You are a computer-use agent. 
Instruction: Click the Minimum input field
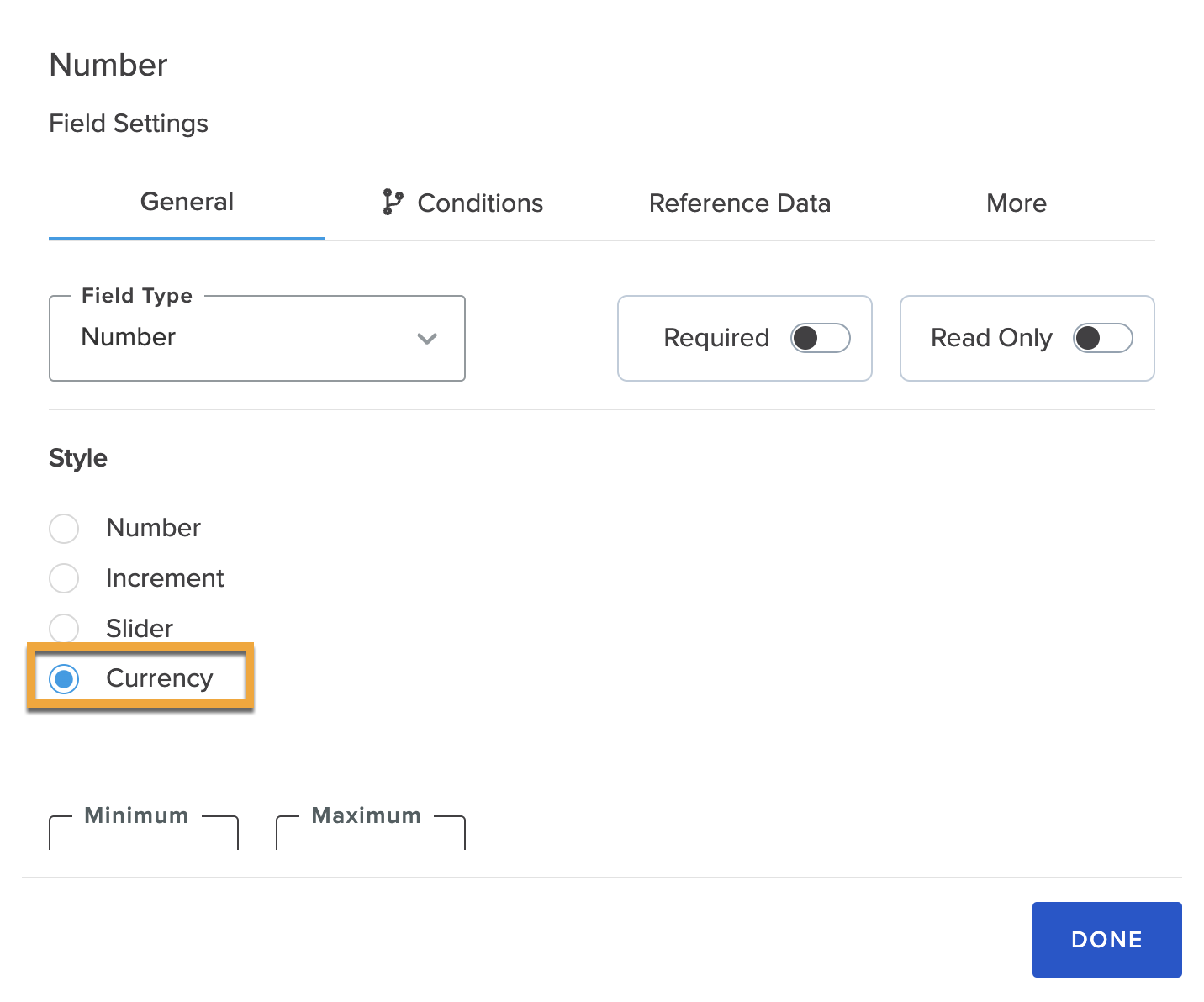144,833
